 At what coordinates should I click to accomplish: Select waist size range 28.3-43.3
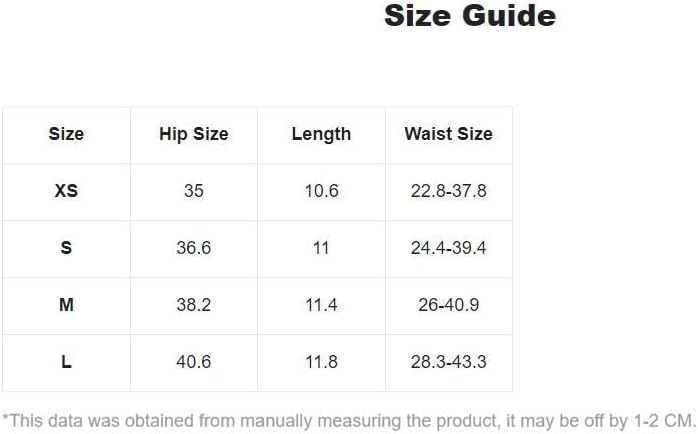click(448, 362)
